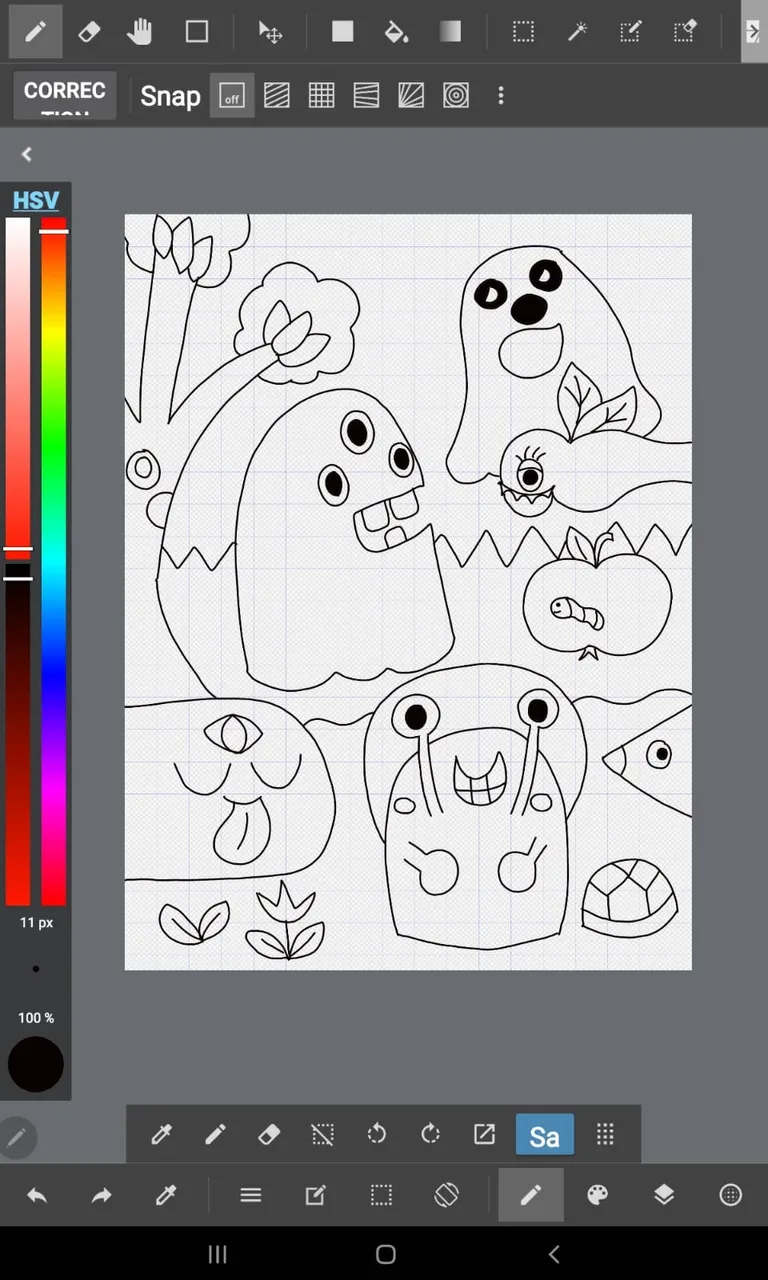The image size is (768, 1280).
Task: Select the Bucket fill tool
Action: point(396,32)
